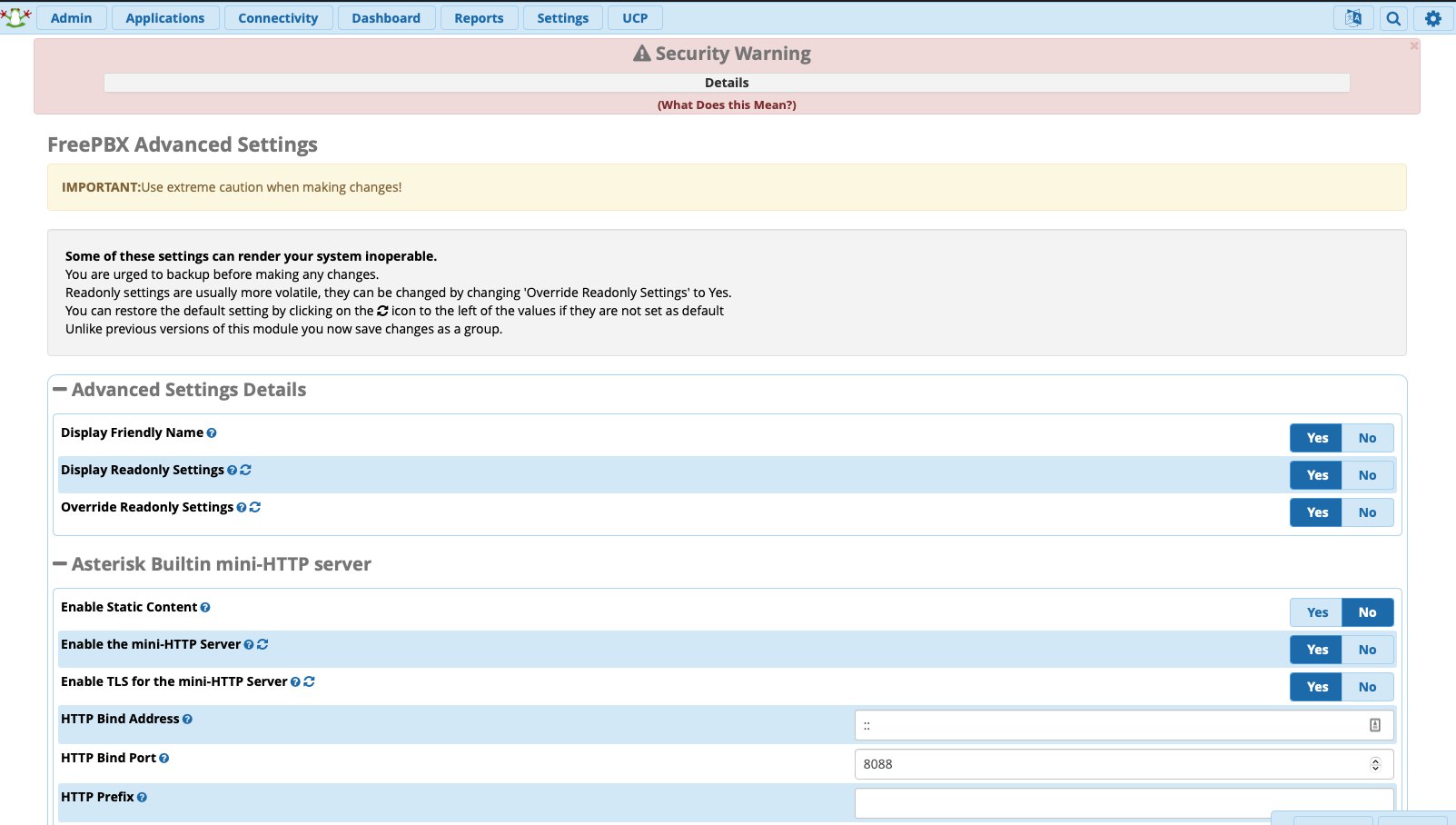The image size is (1456, 825).
Task: Click help icon beside HTTP Bind Port
Action: click(x=164, y=759)
